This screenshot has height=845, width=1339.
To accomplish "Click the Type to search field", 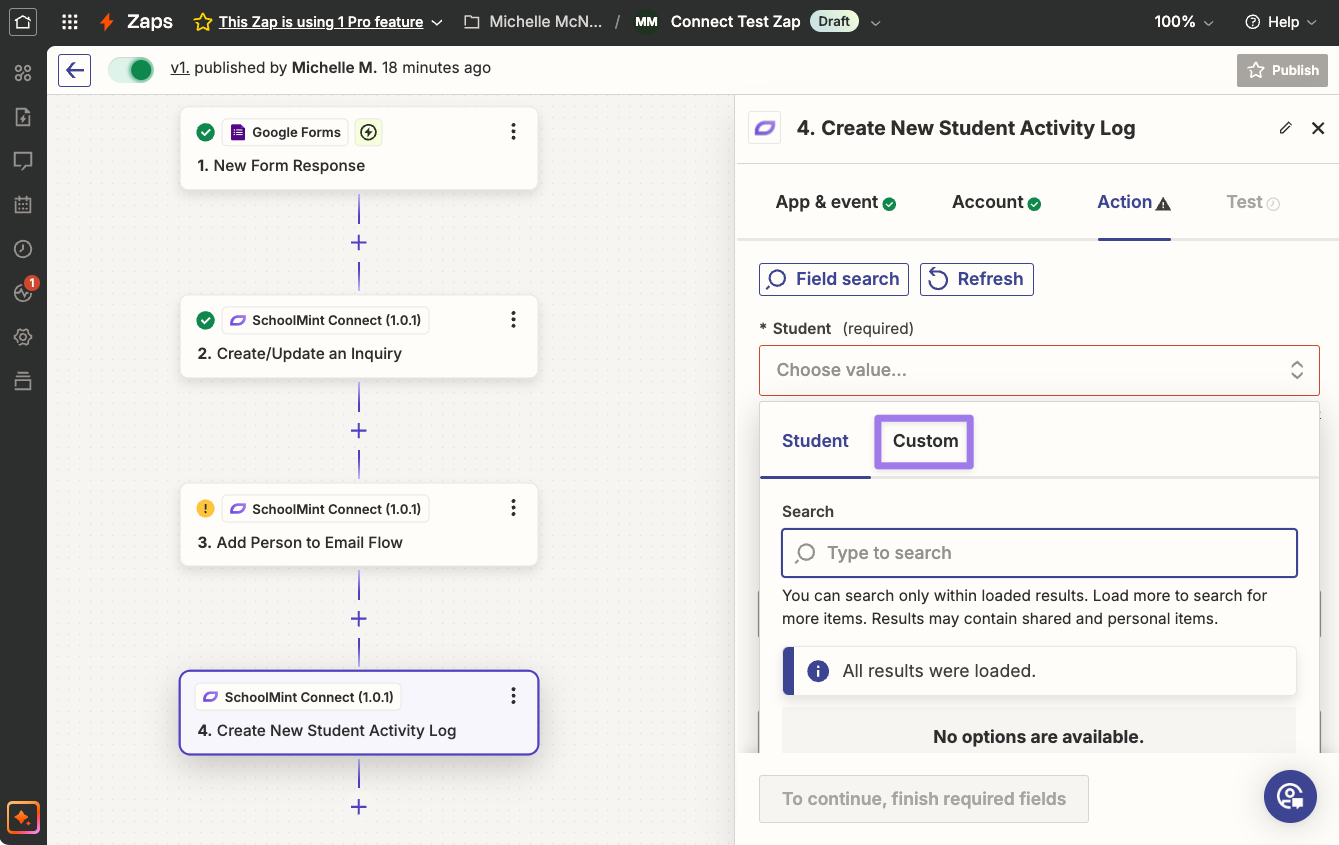I will pos(1039,553).
